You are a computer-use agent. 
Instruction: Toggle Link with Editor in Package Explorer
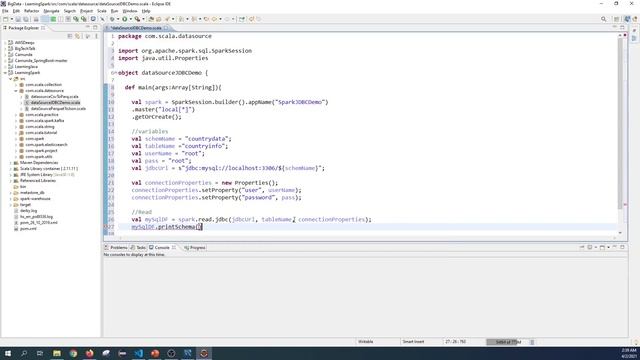pos(78,36)
